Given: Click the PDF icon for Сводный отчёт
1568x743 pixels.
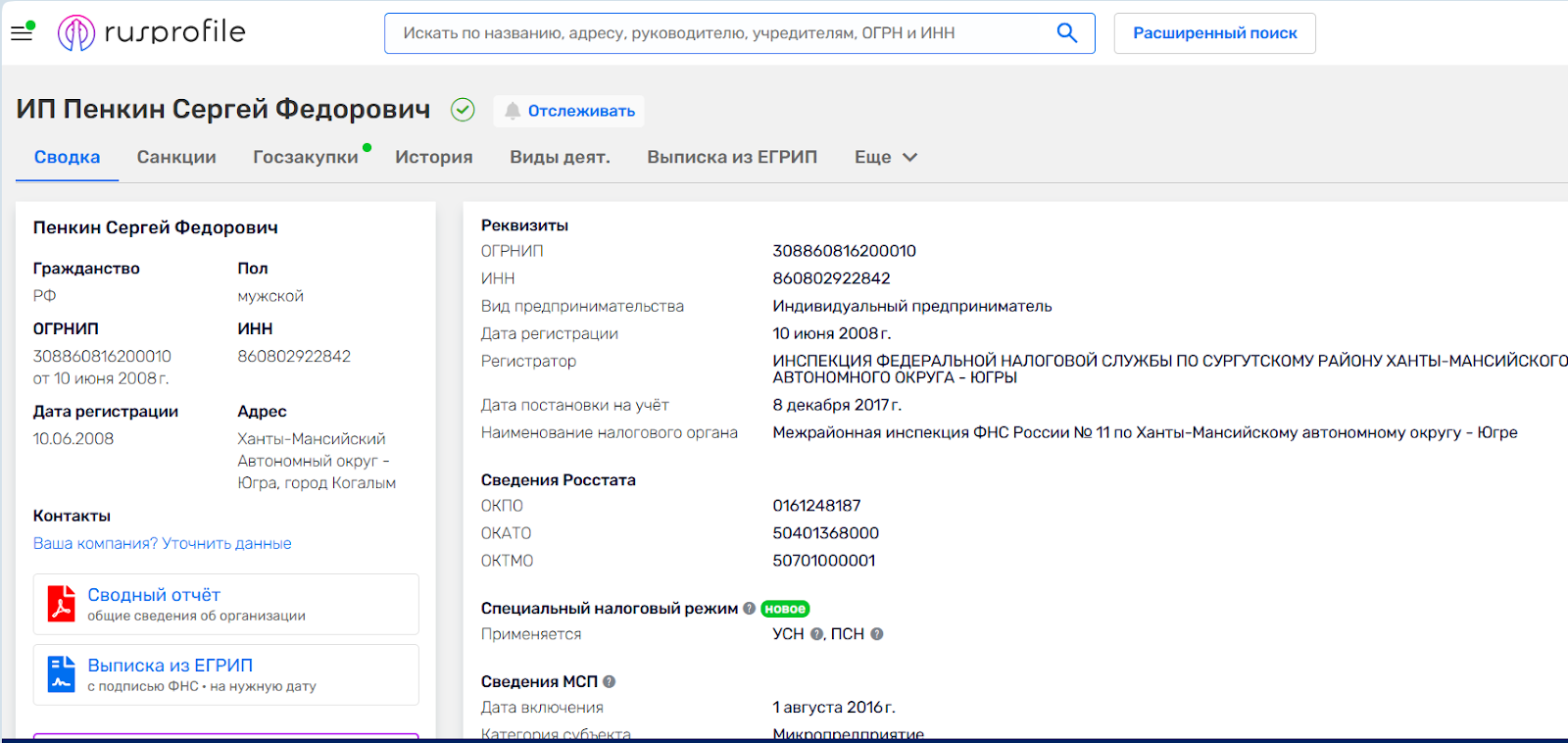Looking at the screenshot, I should pyautogui.click(x=62, y=604).
